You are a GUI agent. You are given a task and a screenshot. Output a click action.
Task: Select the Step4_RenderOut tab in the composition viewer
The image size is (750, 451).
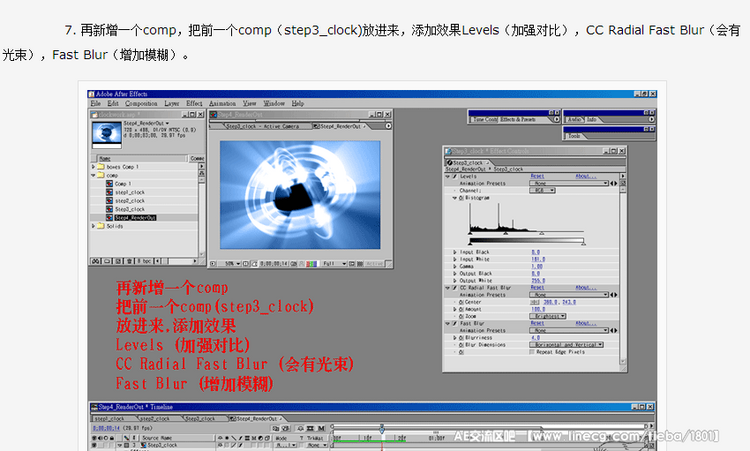(x=340, y=126)
